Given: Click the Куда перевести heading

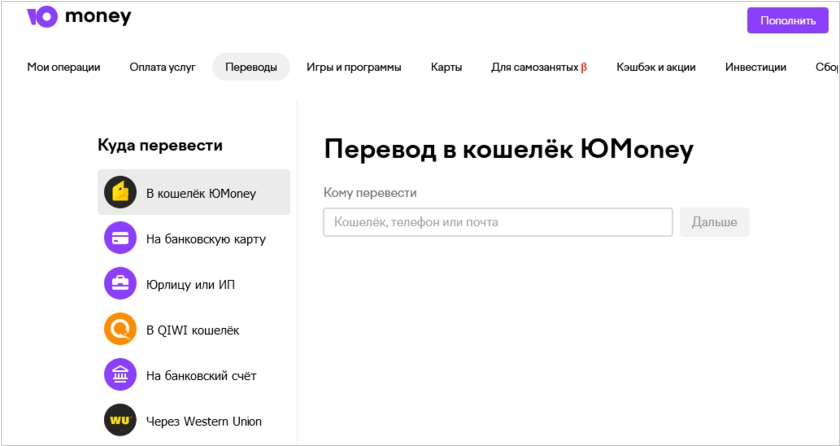Looking at the screenshot, I should pyautogui.click(x=160, y=145).
